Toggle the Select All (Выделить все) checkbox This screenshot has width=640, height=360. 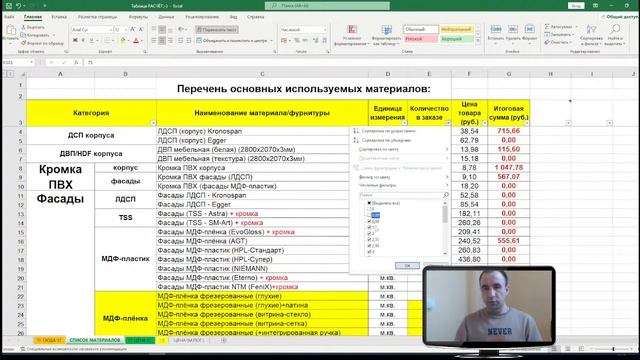point(369,203)
